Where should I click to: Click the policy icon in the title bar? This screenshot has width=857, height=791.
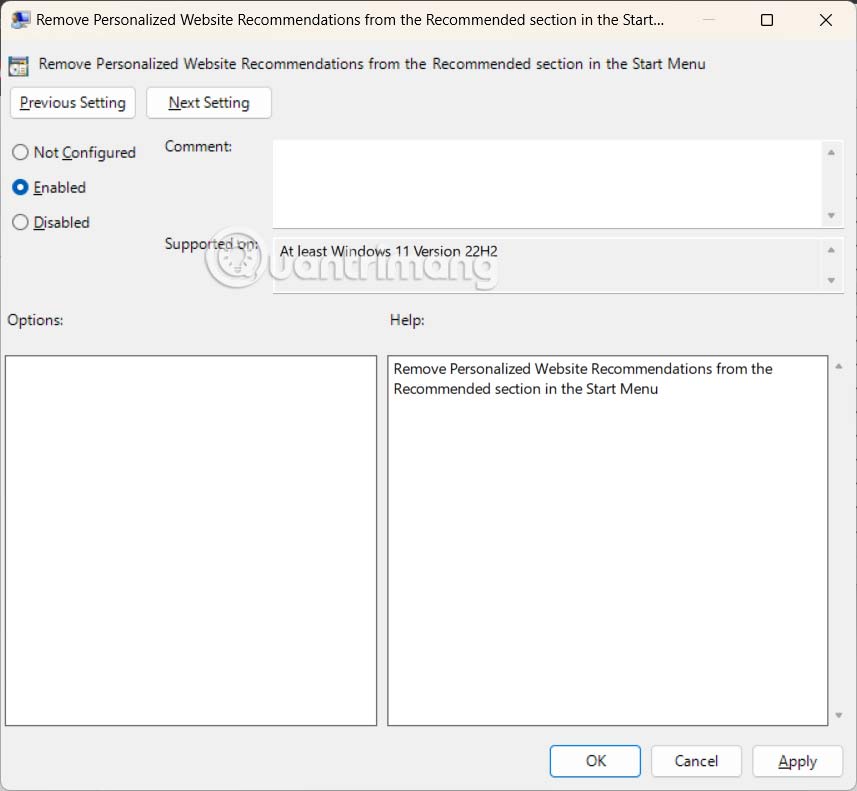[x=21, y=19]
